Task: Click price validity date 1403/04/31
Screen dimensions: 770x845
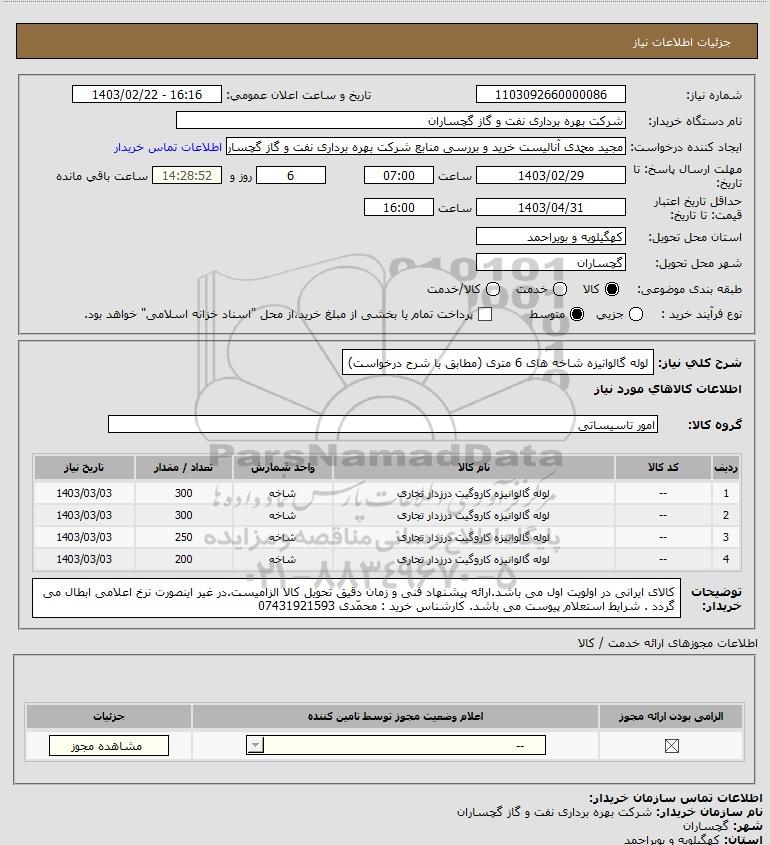Action: pyautogui.click(x=551, y=207)
